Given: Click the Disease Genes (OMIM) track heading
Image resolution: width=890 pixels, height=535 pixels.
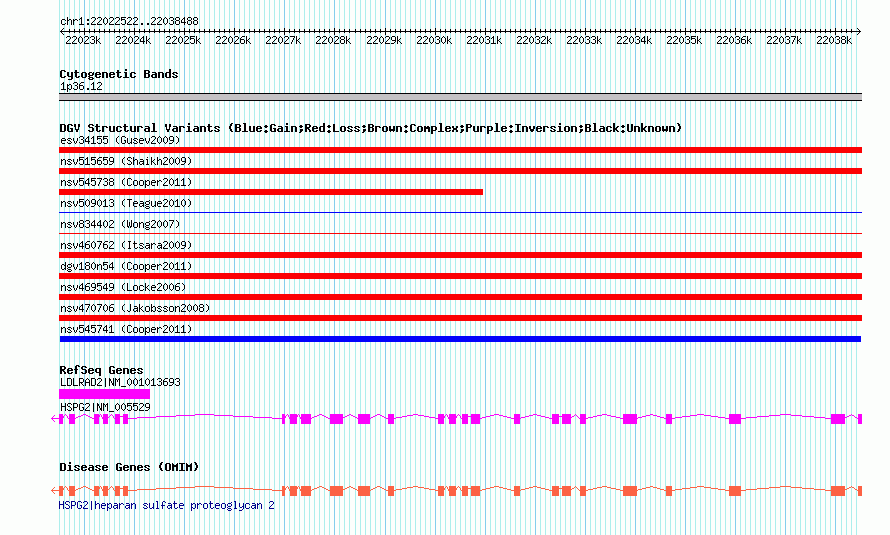Looking at the screenshot, I should coord(129,467).
